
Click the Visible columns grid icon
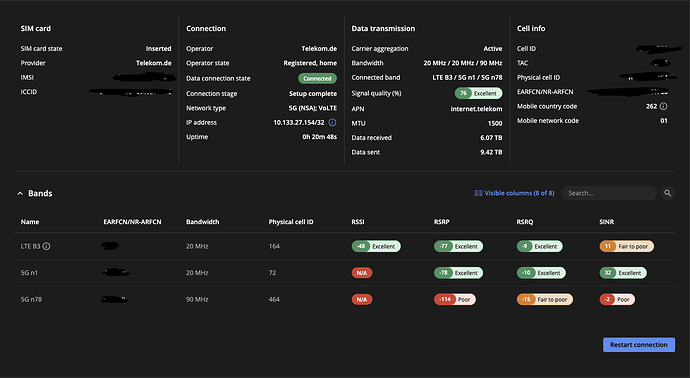point(478,193)
